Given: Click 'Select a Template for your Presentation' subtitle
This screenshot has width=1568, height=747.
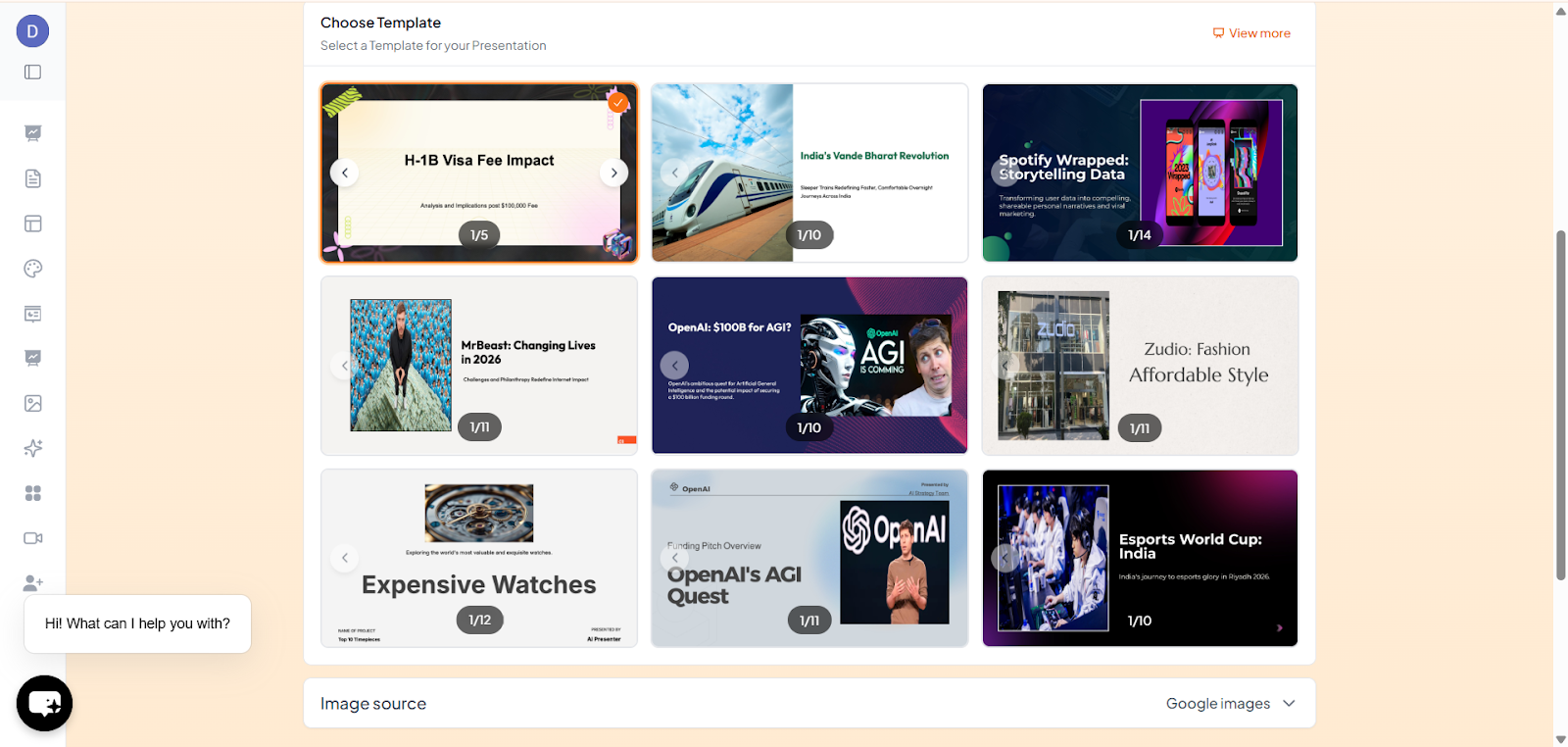Looking at the screenshot, I should (x=433, y=46).
